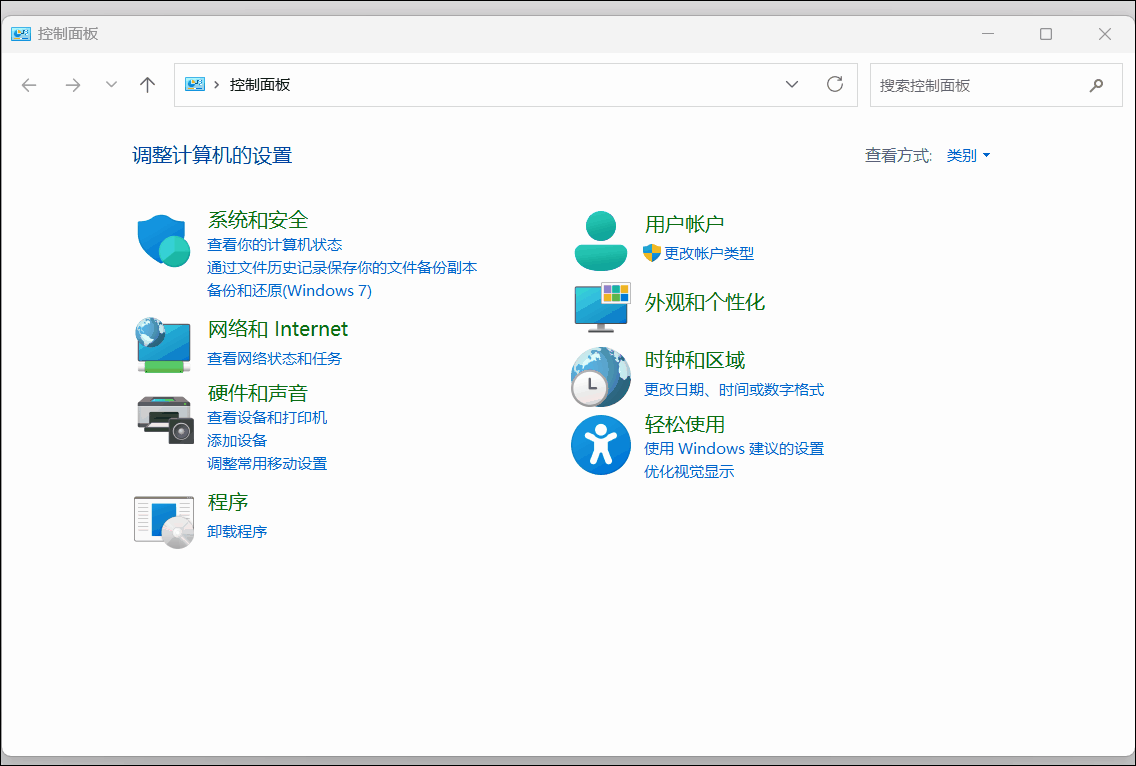This screenshot has height=766, width=1136.
Task: Click the Network and Internet globe icon
Action: [x=163, y=345]
